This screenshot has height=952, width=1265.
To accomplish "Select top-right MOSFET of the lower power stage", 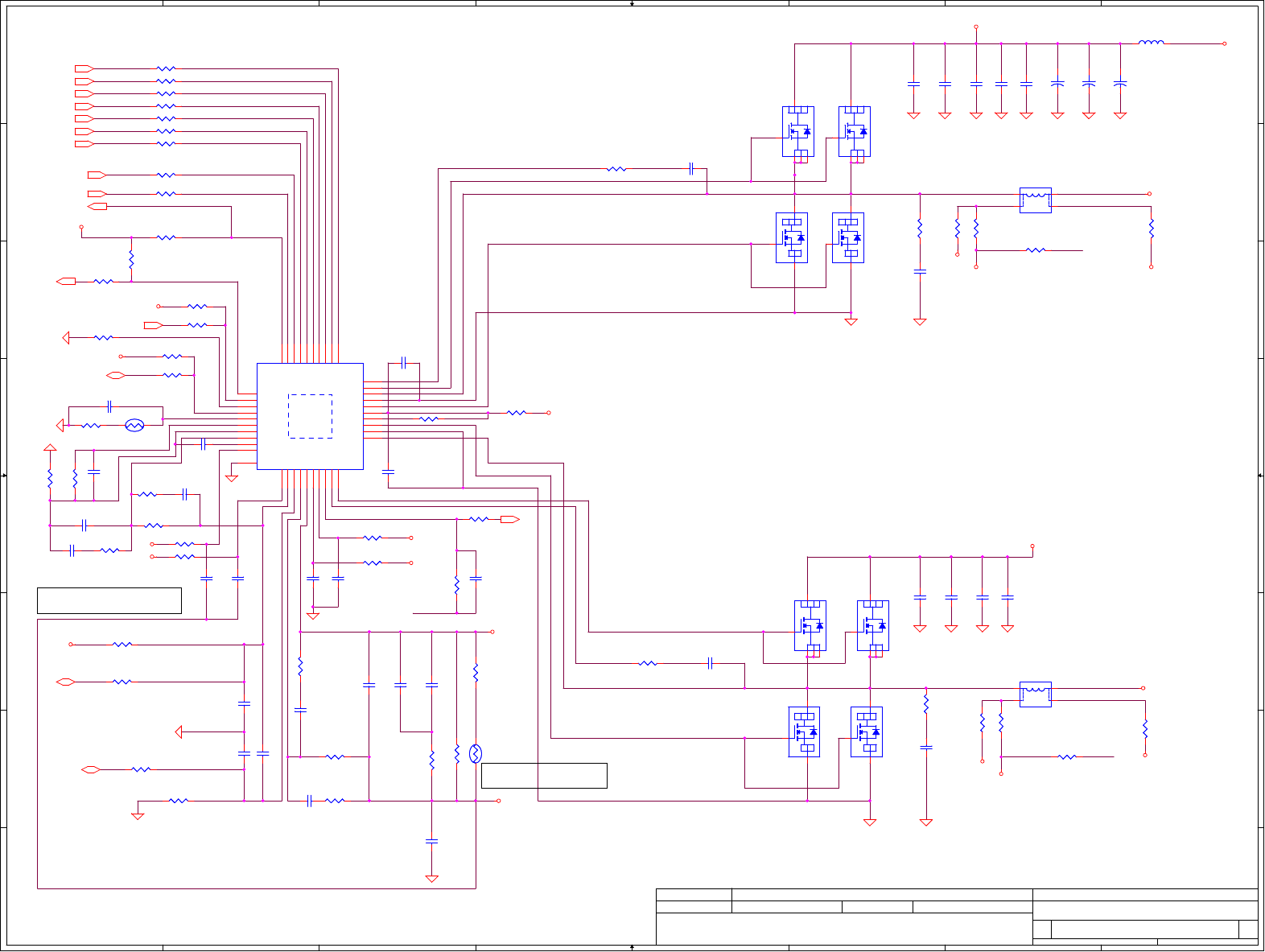I will [873, 625].
